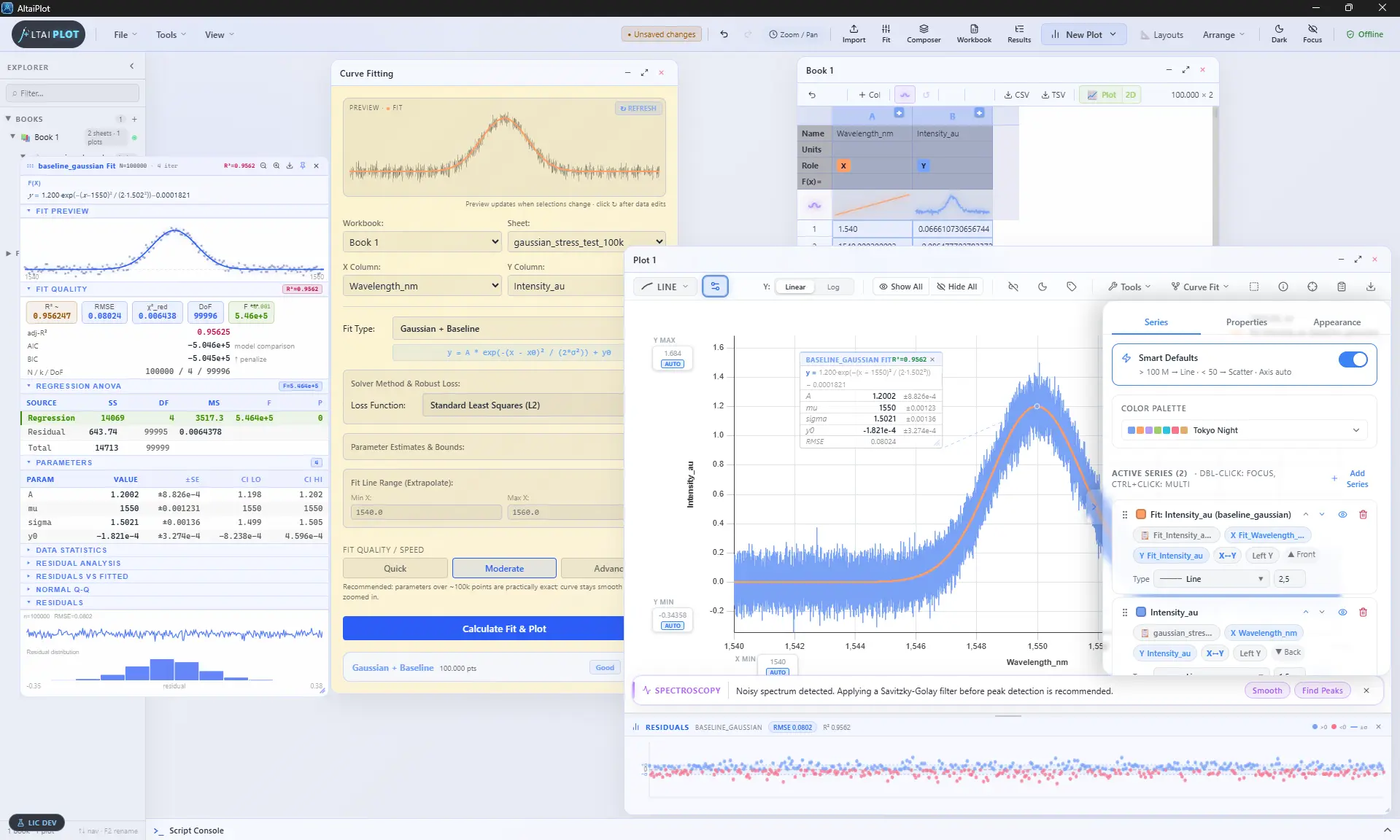Open the Composer tool

924,34
